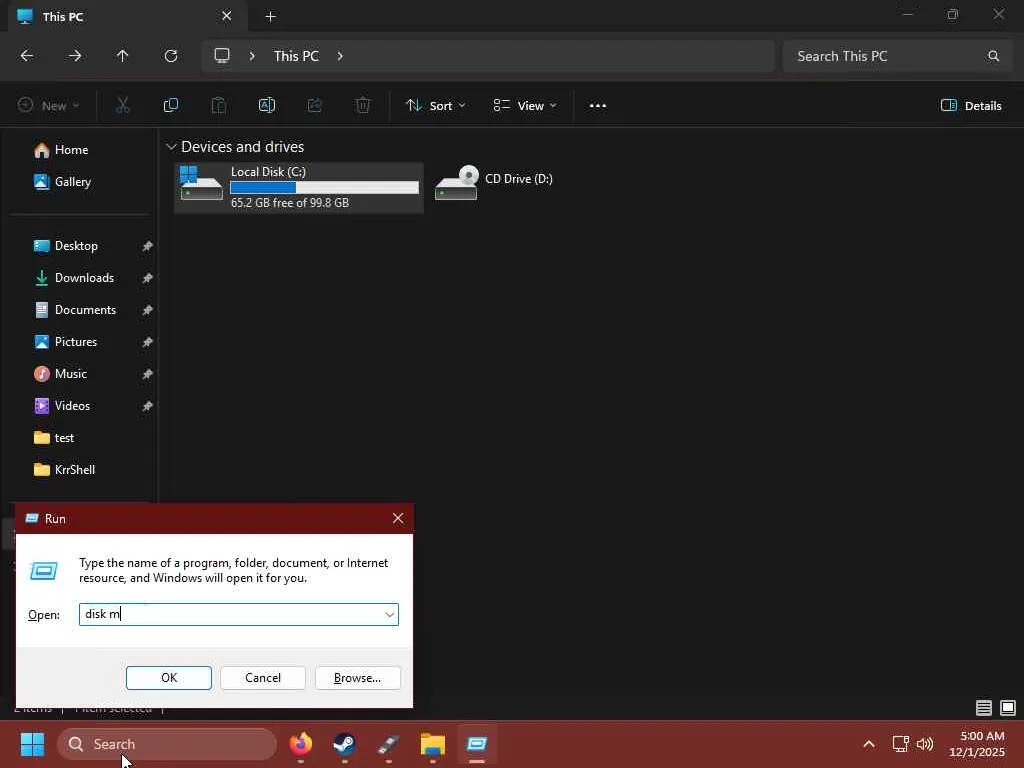Click the chevron before This PC in breadcrumb
Image resolution: width=1024 pixels, height=768 pixels.
(x=252, y=56)
